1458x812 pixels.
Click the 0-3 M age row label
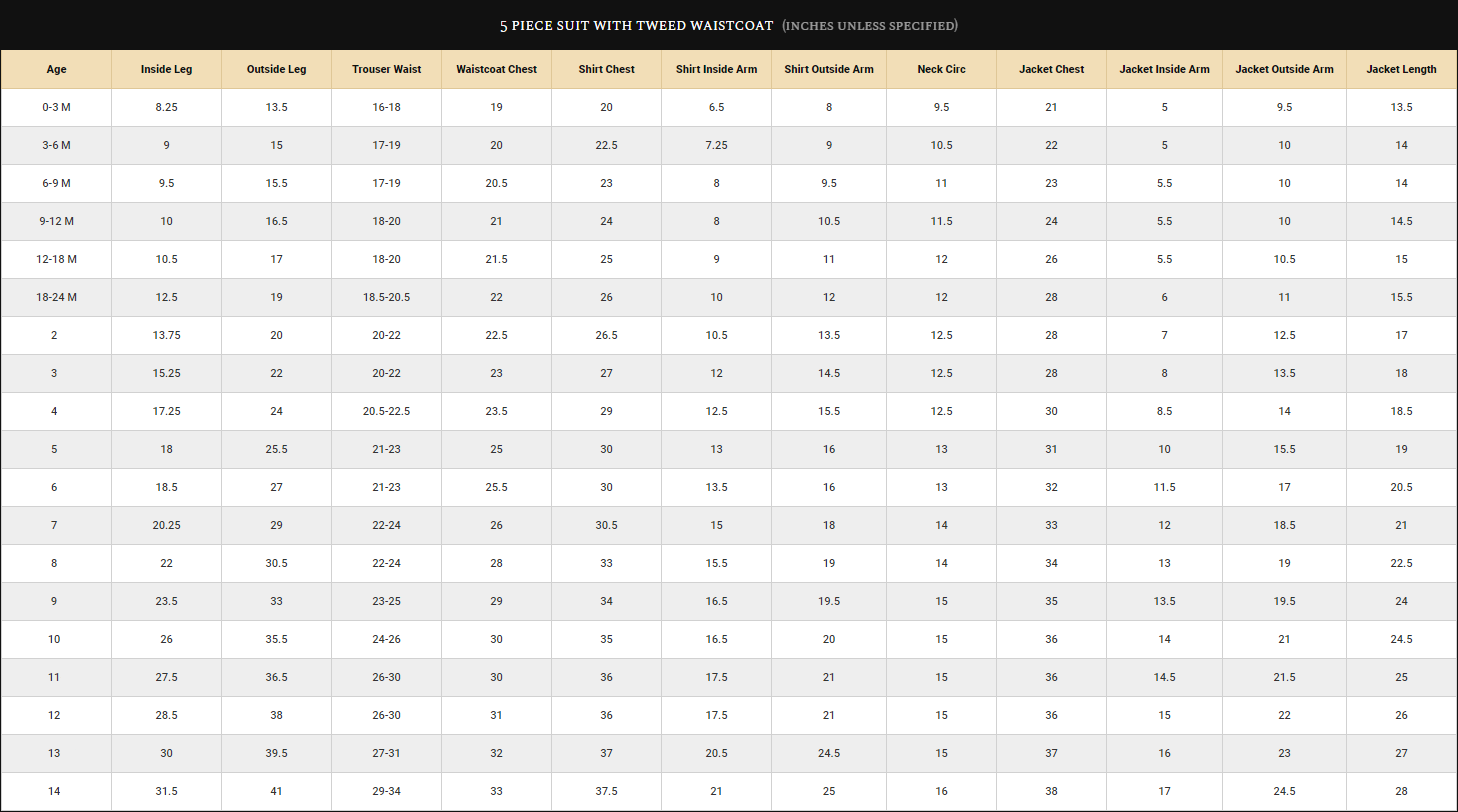(56, 107)
